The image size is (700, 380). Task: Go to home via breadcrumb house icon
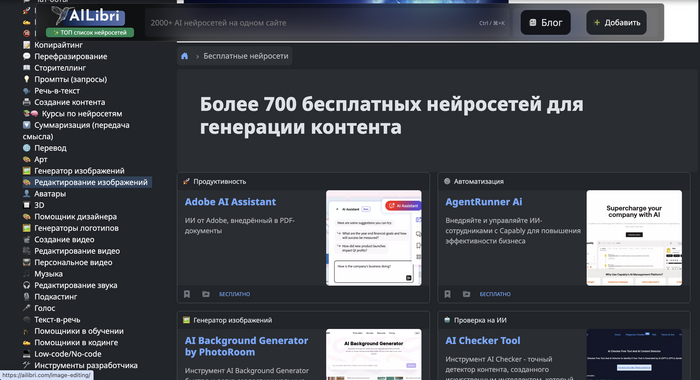point(184,56)
